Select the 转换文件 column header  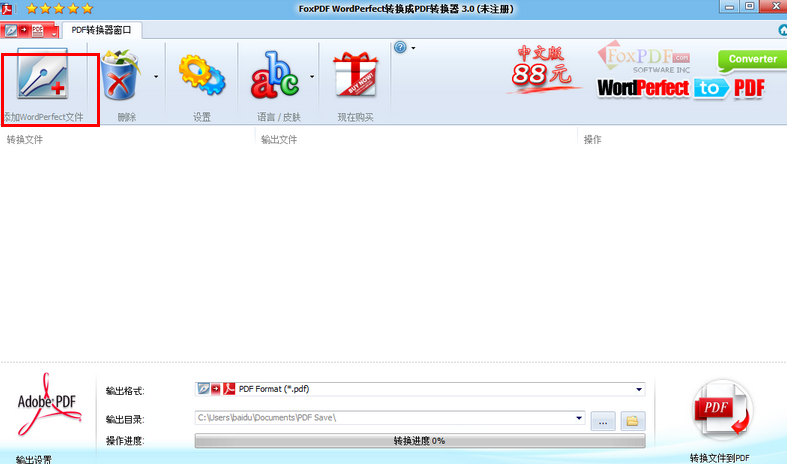coord(25,140)
